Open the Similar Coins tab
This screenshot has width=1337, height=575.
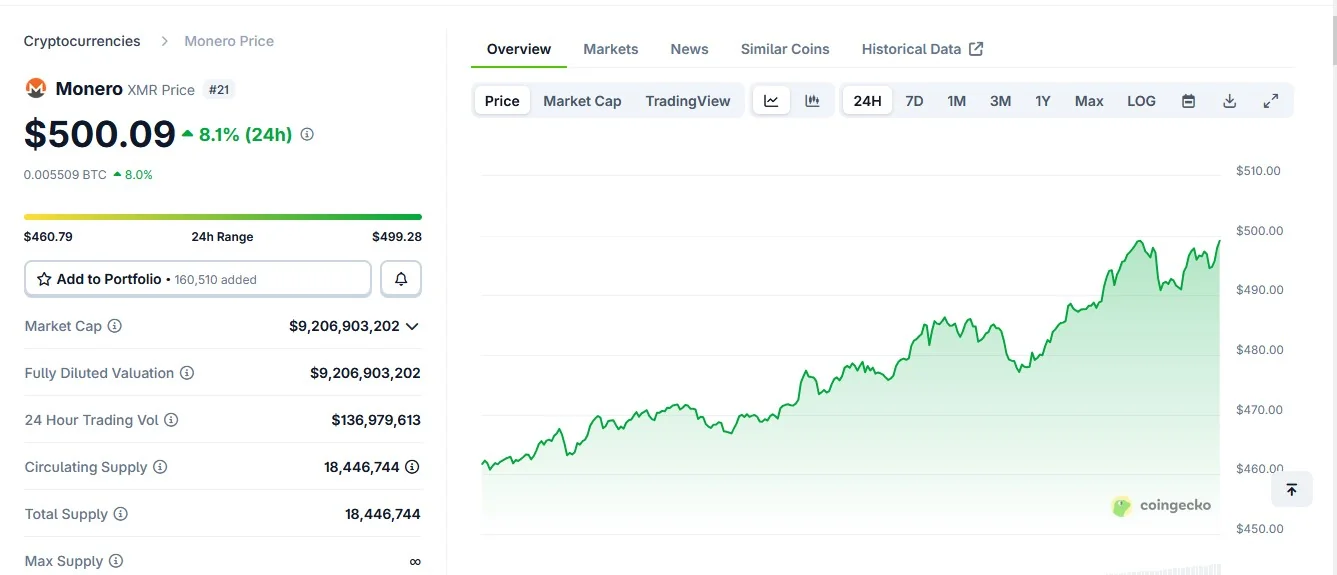(785, 49)
